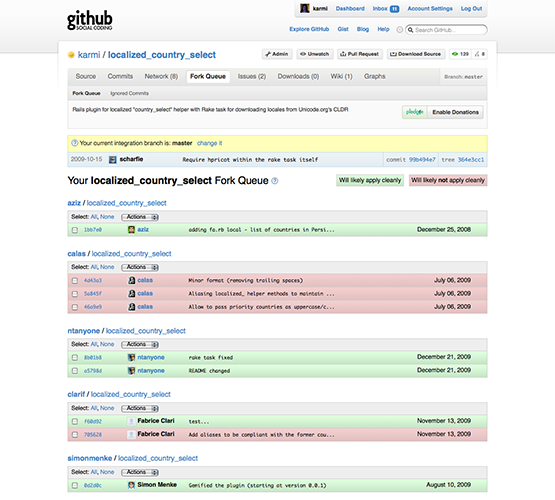The image size is (555, 500).
Task: Click the Unwatch button
Action: (x=315, y=54)
